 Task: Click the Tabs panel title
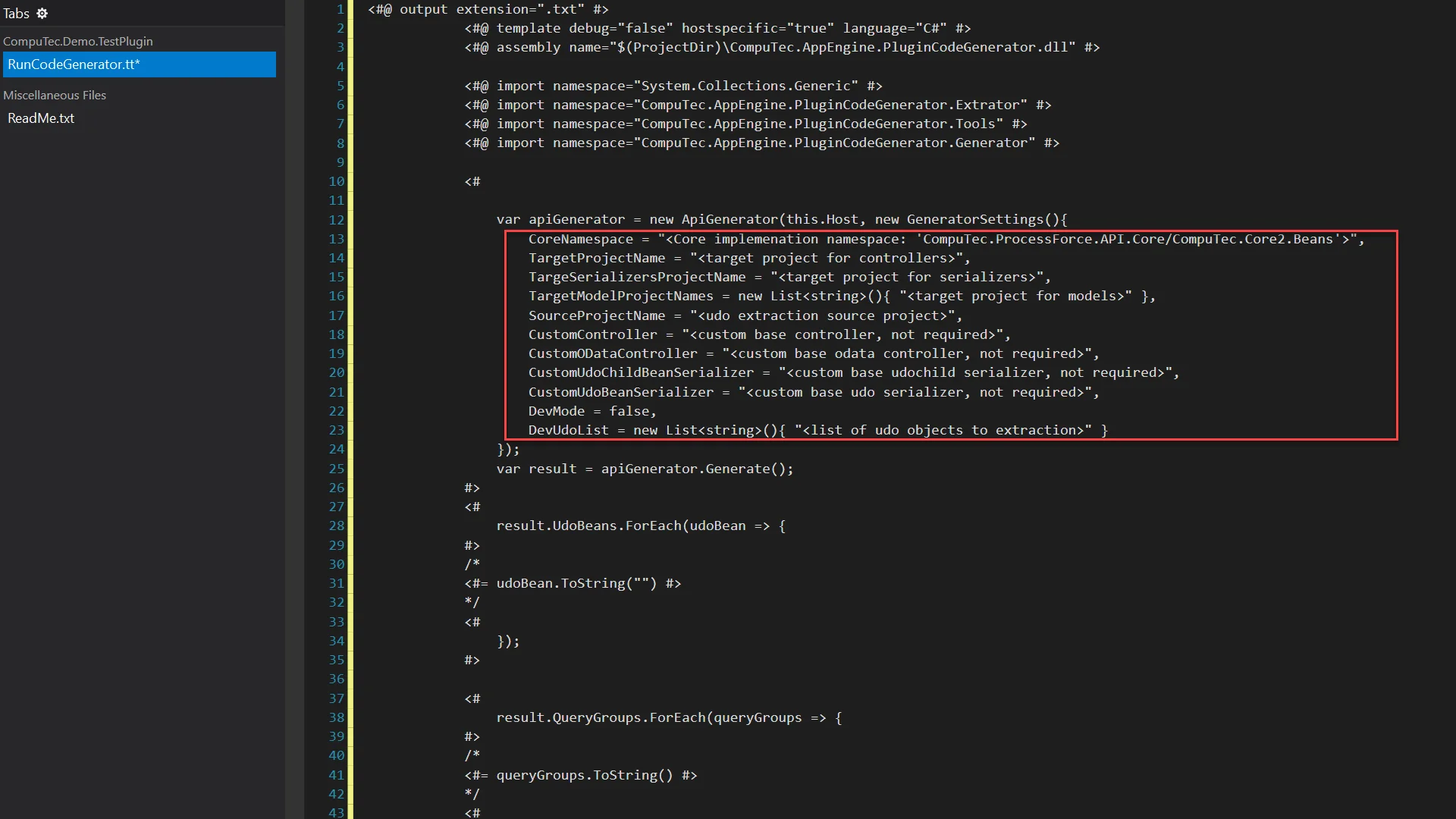tap(16, 14)
